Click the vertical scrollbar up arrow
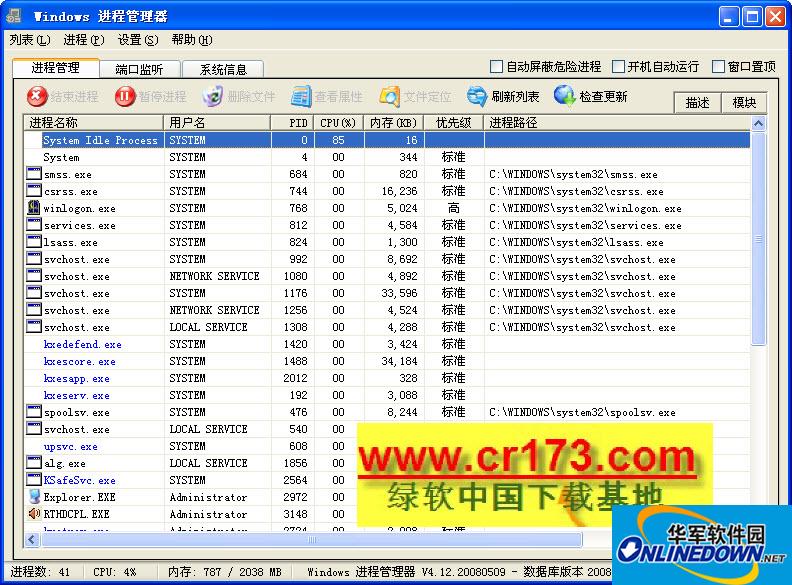Screen dimensions: 792x585 pyautogui.click(x=758, y=123)
